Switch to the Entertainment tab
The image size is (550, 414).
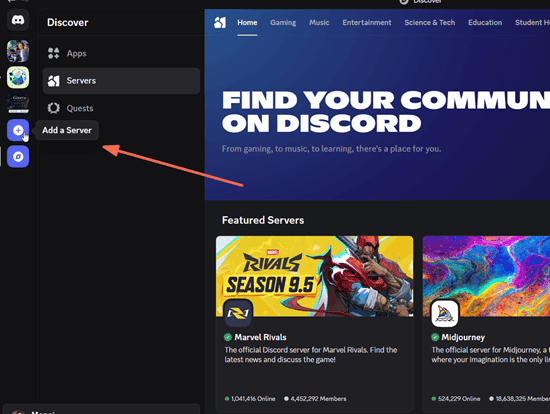coord(367,22)
